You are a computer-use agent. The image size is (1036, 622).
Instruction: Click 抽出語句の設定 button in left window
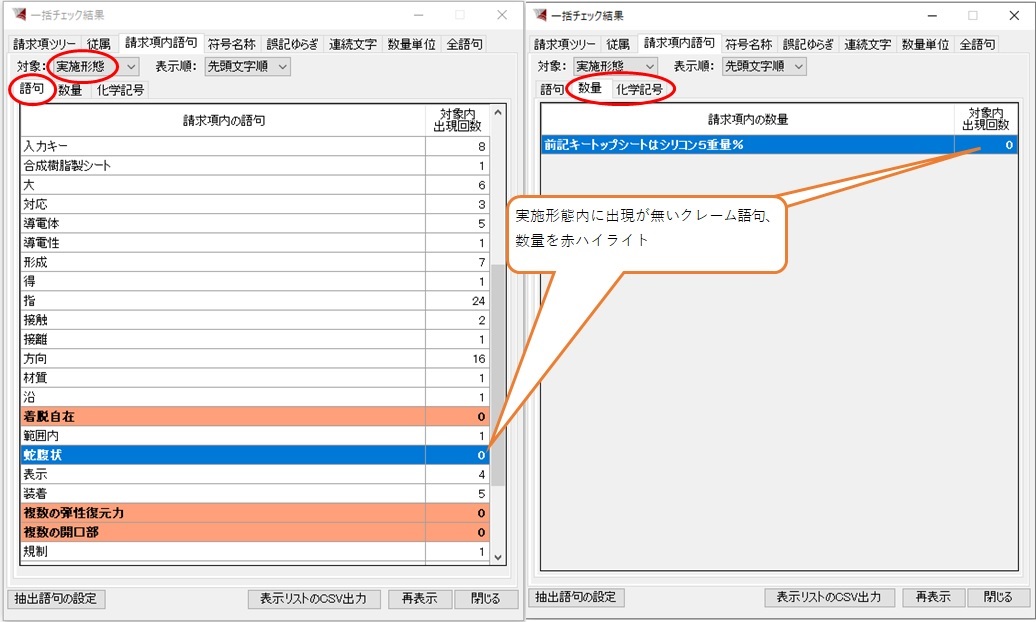[56, 599]
